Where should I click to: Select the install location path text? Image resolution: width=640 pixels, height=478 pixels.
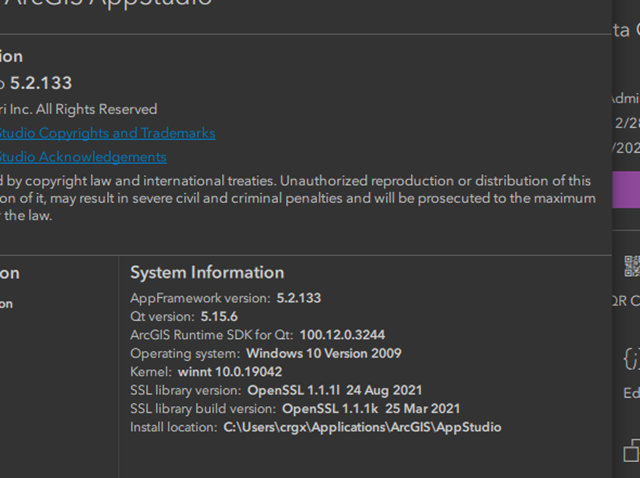click(362, 427)
